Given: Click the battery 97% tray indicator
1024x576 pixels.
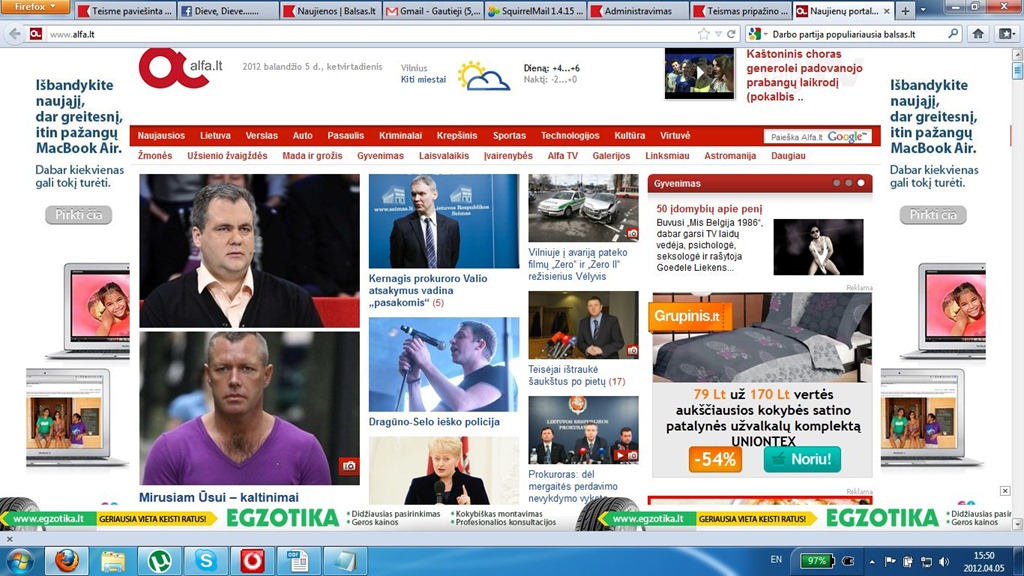Looking at the screenshot, I should [818, 560].
